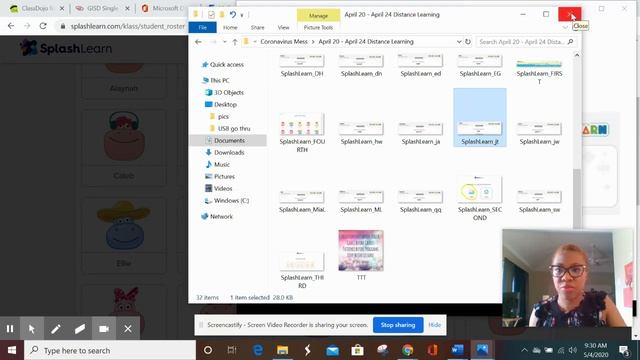This screenshot has height=360, width=640.
Task: Select the SplashLearn_ja file
Action: point(421,134)
